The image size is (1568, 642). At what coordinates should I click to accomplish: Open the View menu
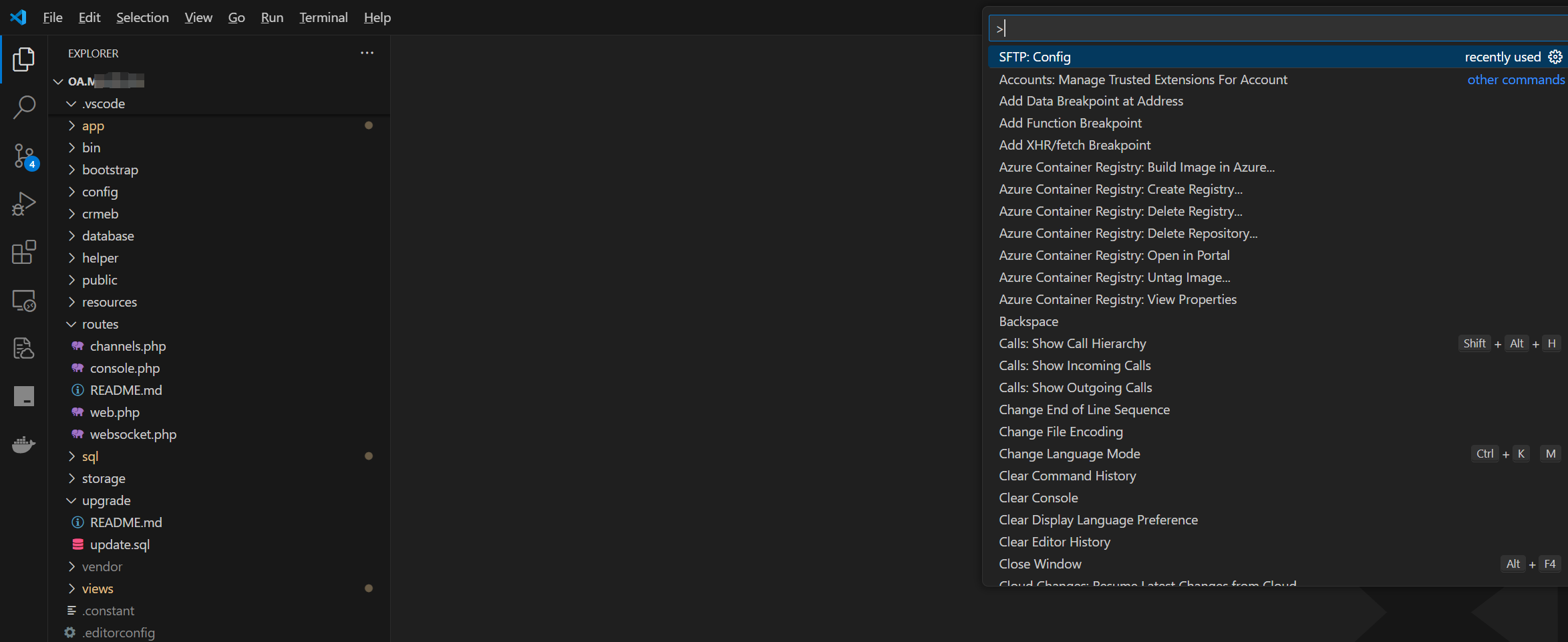(198, 17)
